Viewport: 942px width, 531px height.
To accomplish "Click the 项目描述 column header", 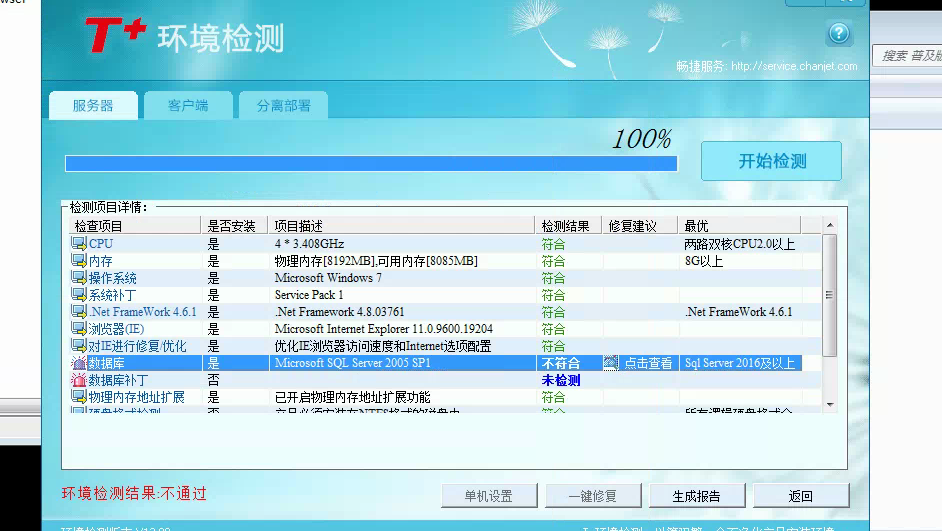I will pyautogui.click(x=401, y=226).
